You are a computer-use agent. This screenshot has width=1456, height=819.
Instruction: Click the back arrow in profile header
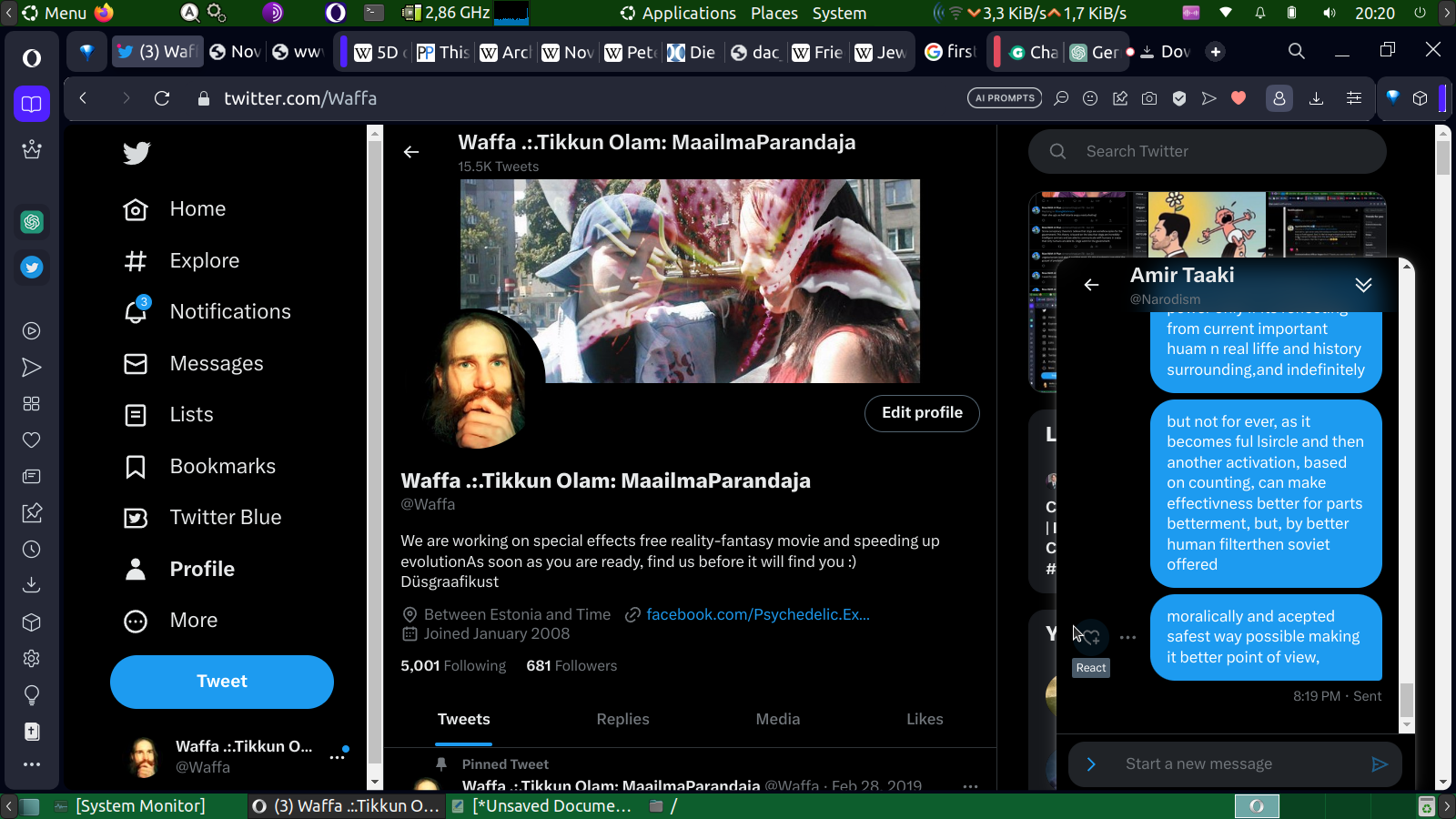pos(411,152)
